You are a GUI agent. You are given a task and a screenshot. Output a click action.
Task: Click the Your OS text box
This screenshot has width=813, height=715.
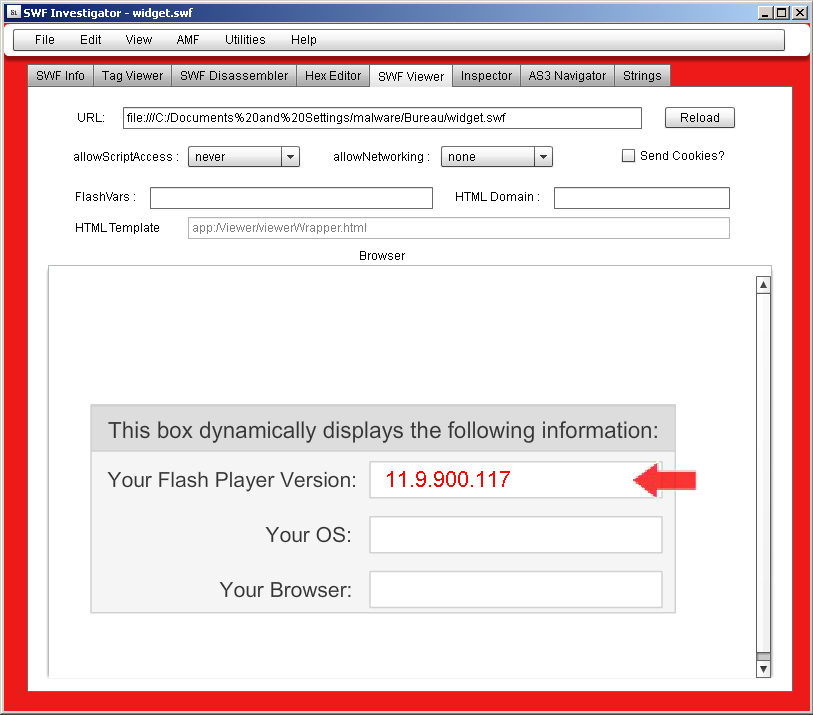point(515,535)
